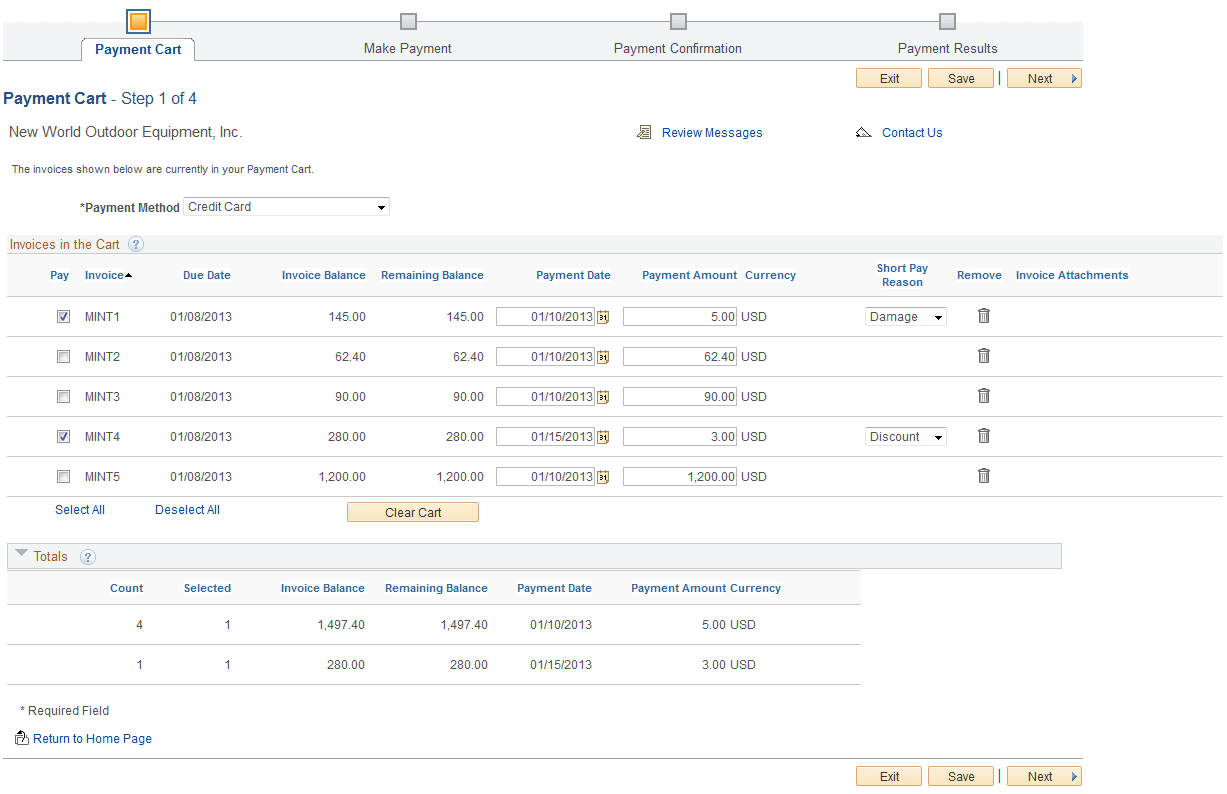Check the Pay checkbox for MINT3

(63, 396)
